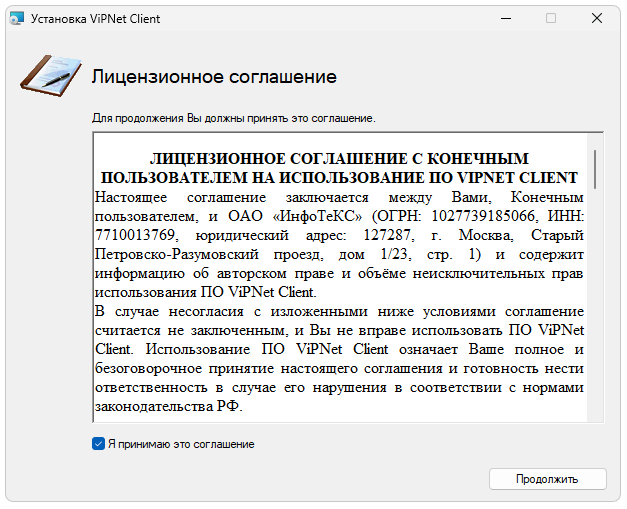The image size is (627, 509).
Task: Minimize the Установка ViPNet Client window
Action: click(x=506, y=18)
